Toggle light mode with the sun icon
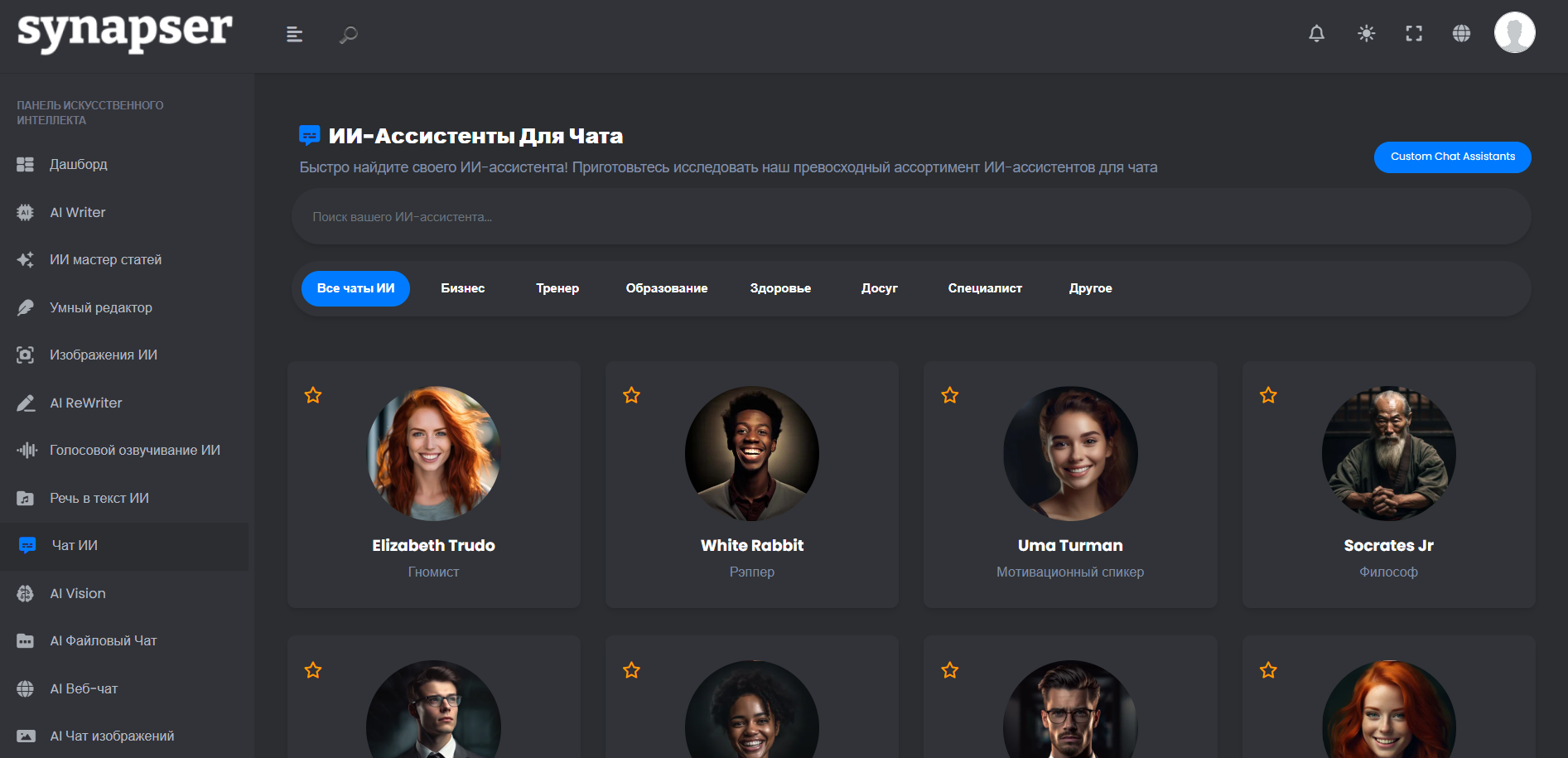The image size is (1568, 758). click(1366, 33)
